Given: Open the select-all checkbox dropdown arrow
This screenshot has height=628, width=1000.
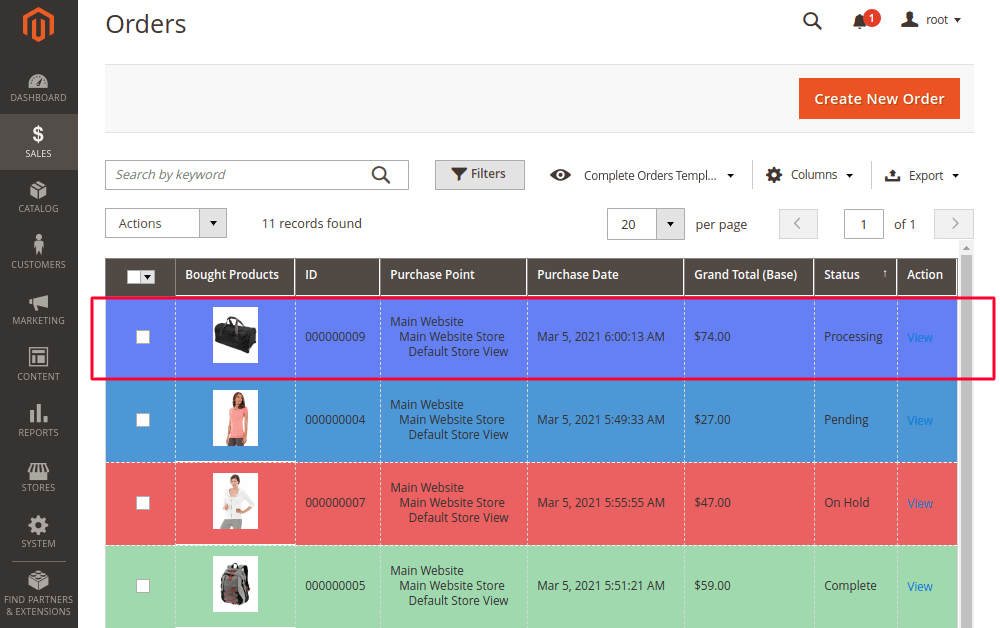Looking at the screenshot, I should [x=148, y=277].
